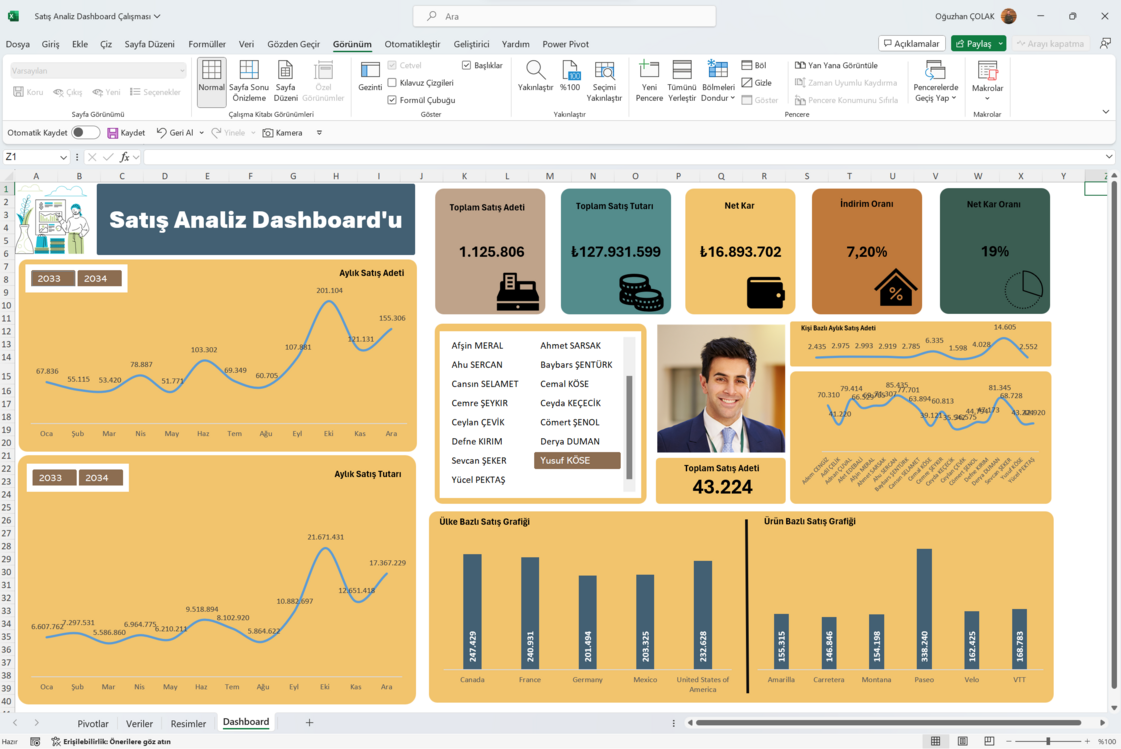Screen dimensions: 1121x749
Task: Click the Ara search box
Action: pyautogui.click(x=564, y=16)
